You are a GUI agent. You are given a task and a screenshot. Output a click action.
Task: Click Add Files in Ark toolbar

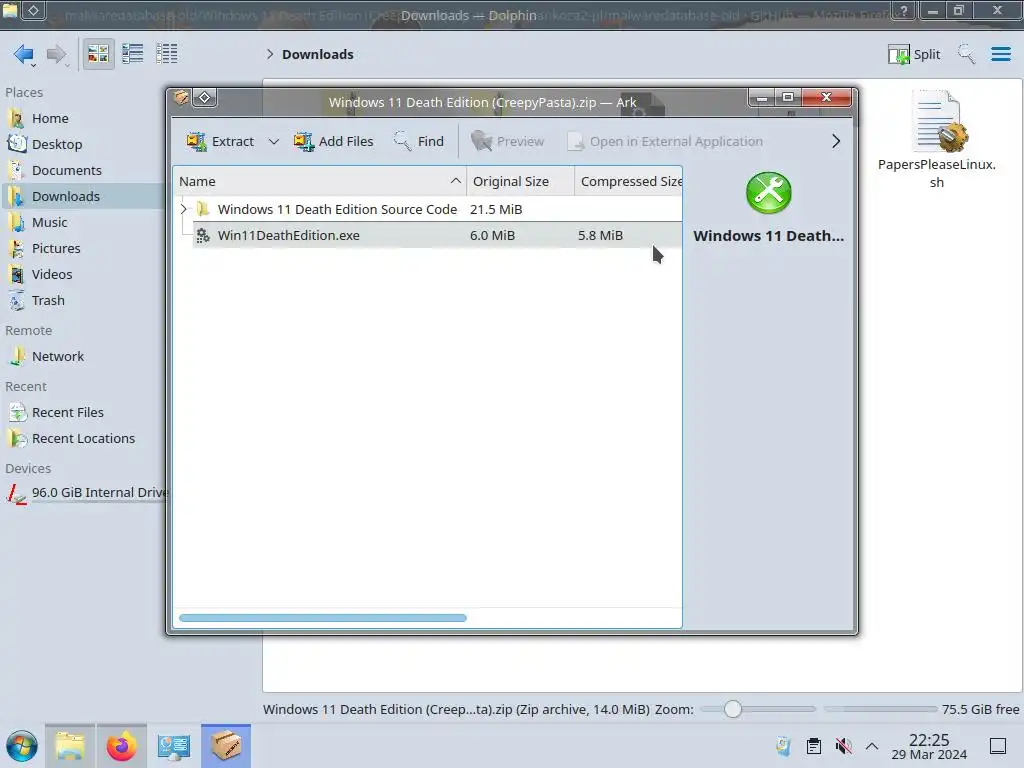[x=333, y=141]
